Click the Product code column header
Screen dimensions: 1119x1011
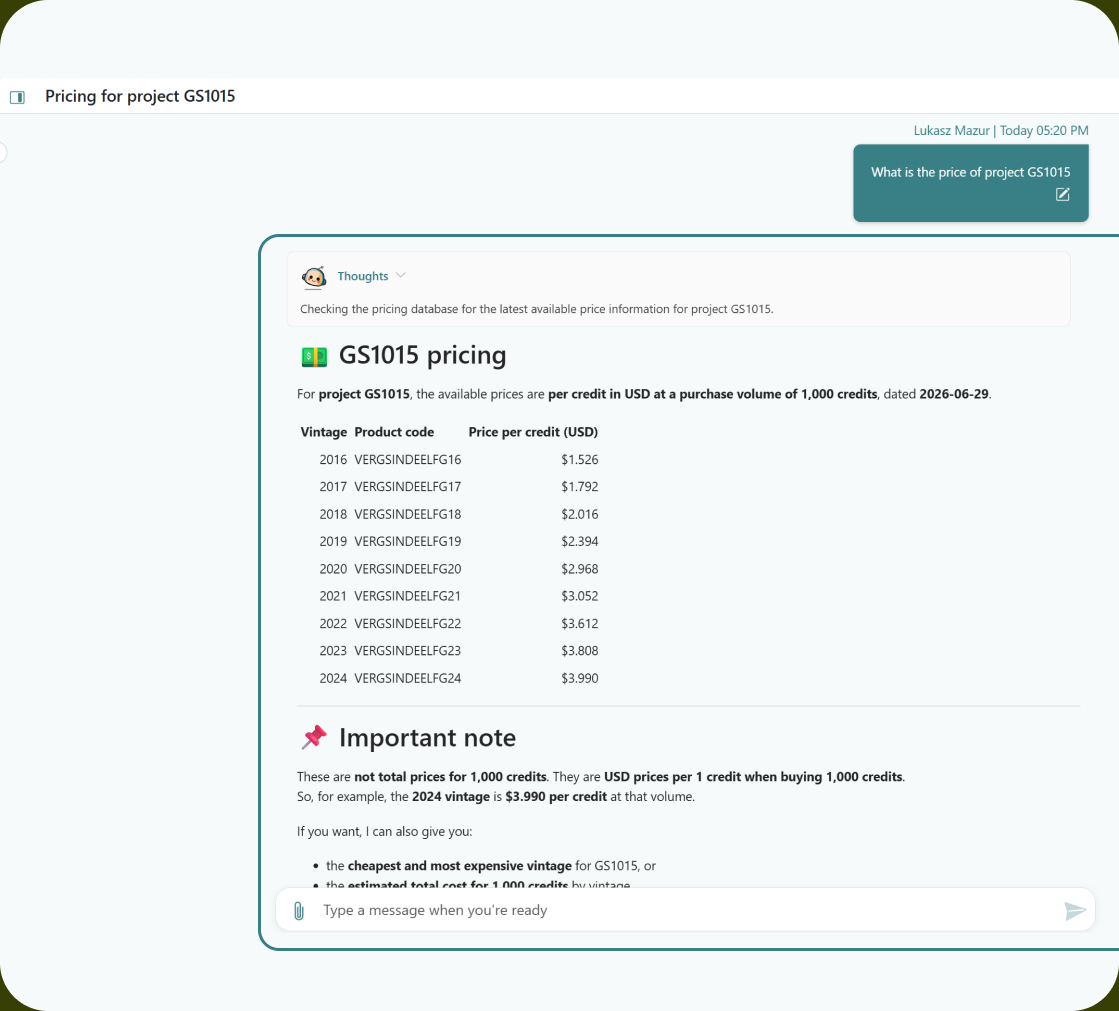394,432
